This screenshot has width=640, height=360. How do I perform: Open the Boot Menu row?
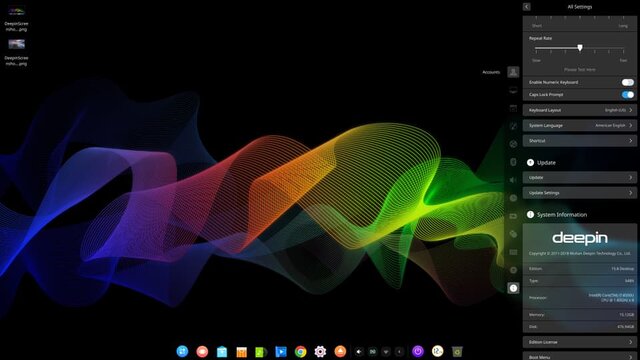tap(580, 356)
